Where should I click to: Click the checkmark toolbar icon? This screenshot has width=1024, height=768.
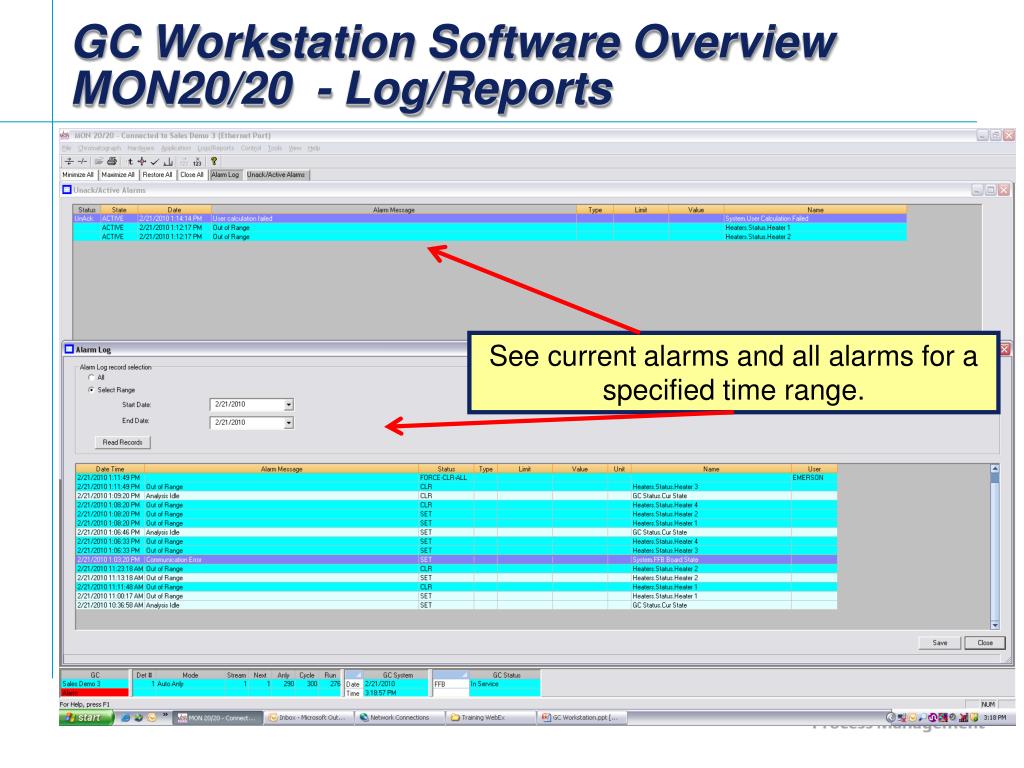(155, 161)
